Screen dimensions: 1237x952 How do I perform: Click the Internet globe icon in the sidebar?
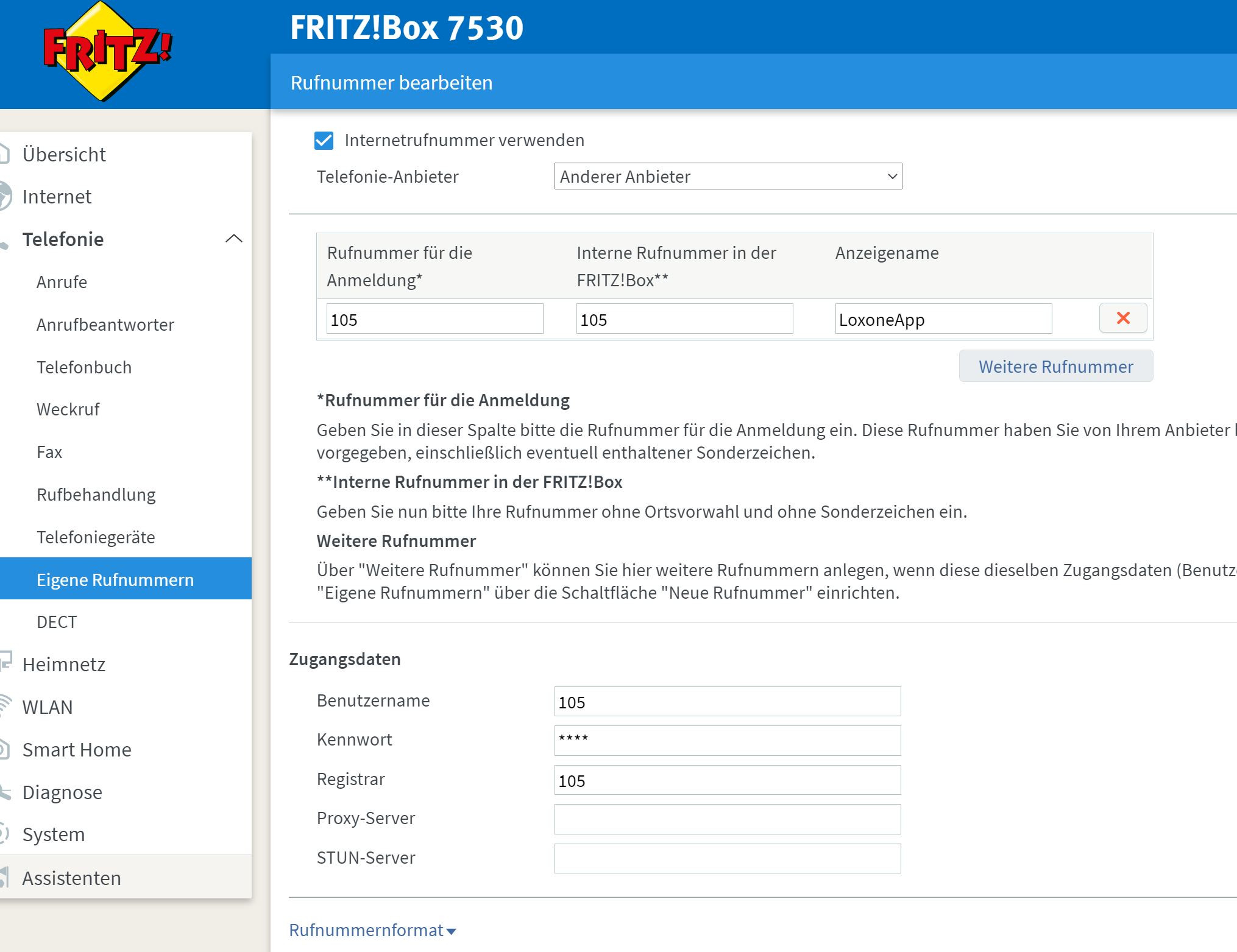[5, 197]
